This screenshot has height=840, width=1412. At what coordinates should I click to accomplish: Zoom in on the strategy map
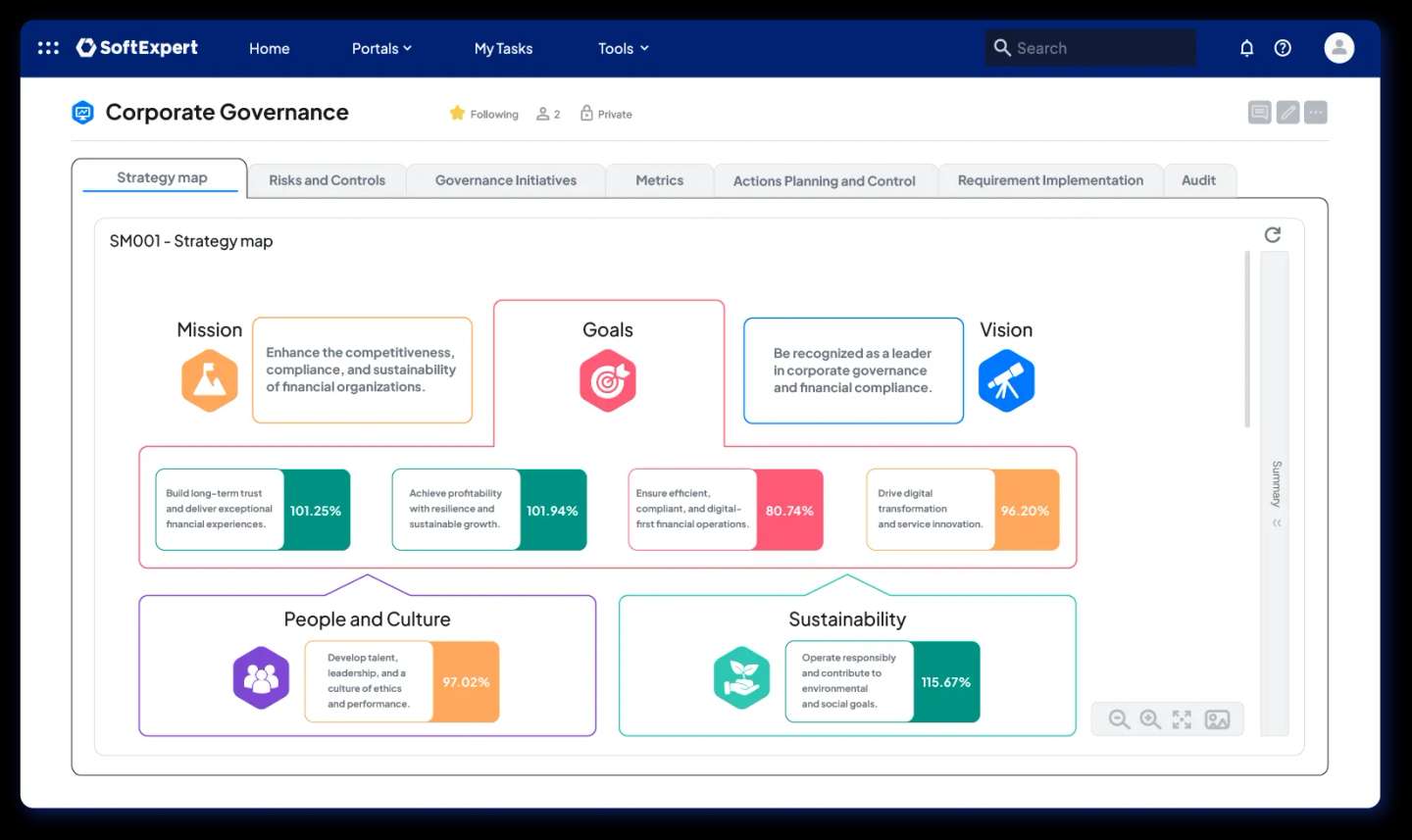pyautogui.click(x=1150, y=719)
